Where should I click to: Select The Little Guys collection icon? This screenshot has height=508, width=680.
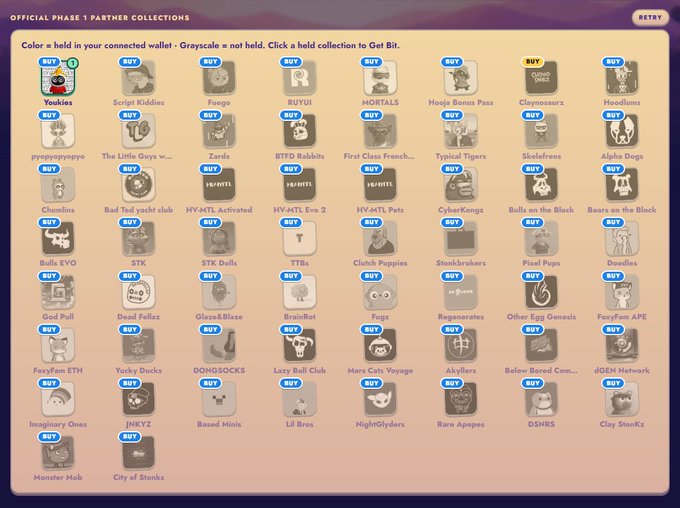click(x=139, y=132)
